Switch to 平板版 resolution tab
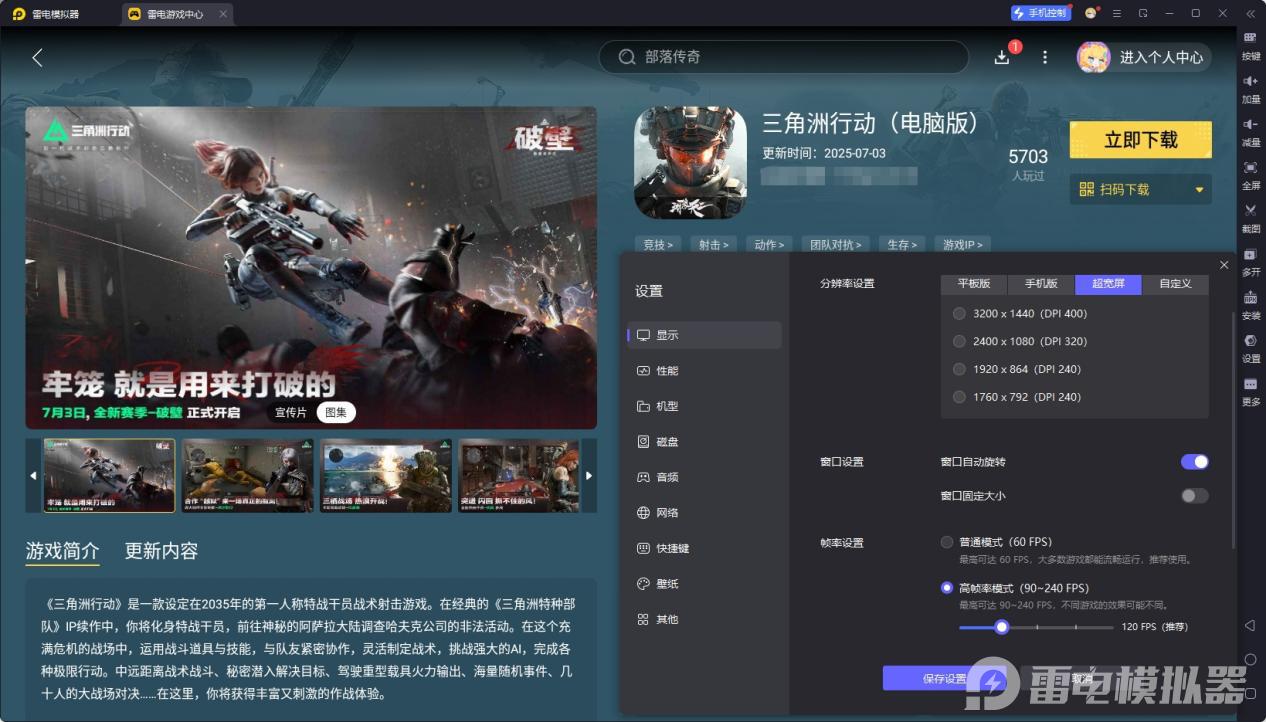Screen dimensions: 1266x722 974,284
